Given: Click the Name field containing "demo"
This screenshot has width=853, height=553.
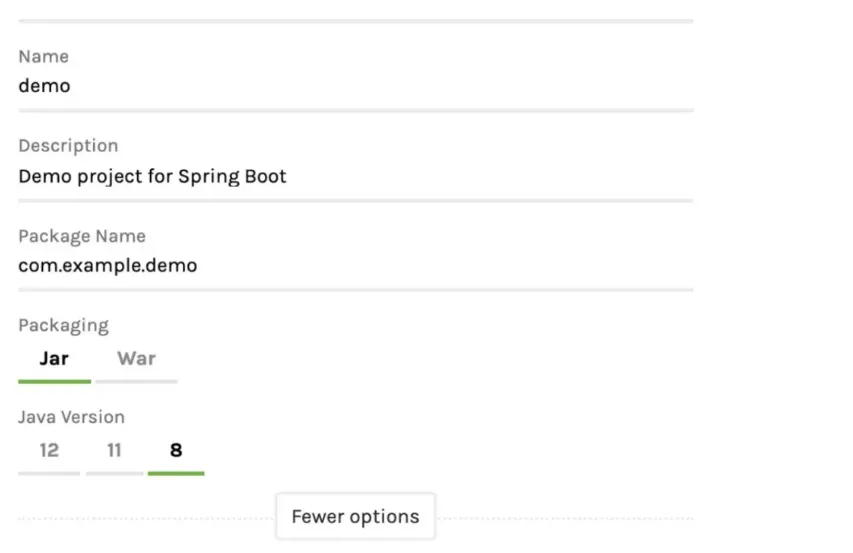Looking at the screenshot, I should 355,86.
